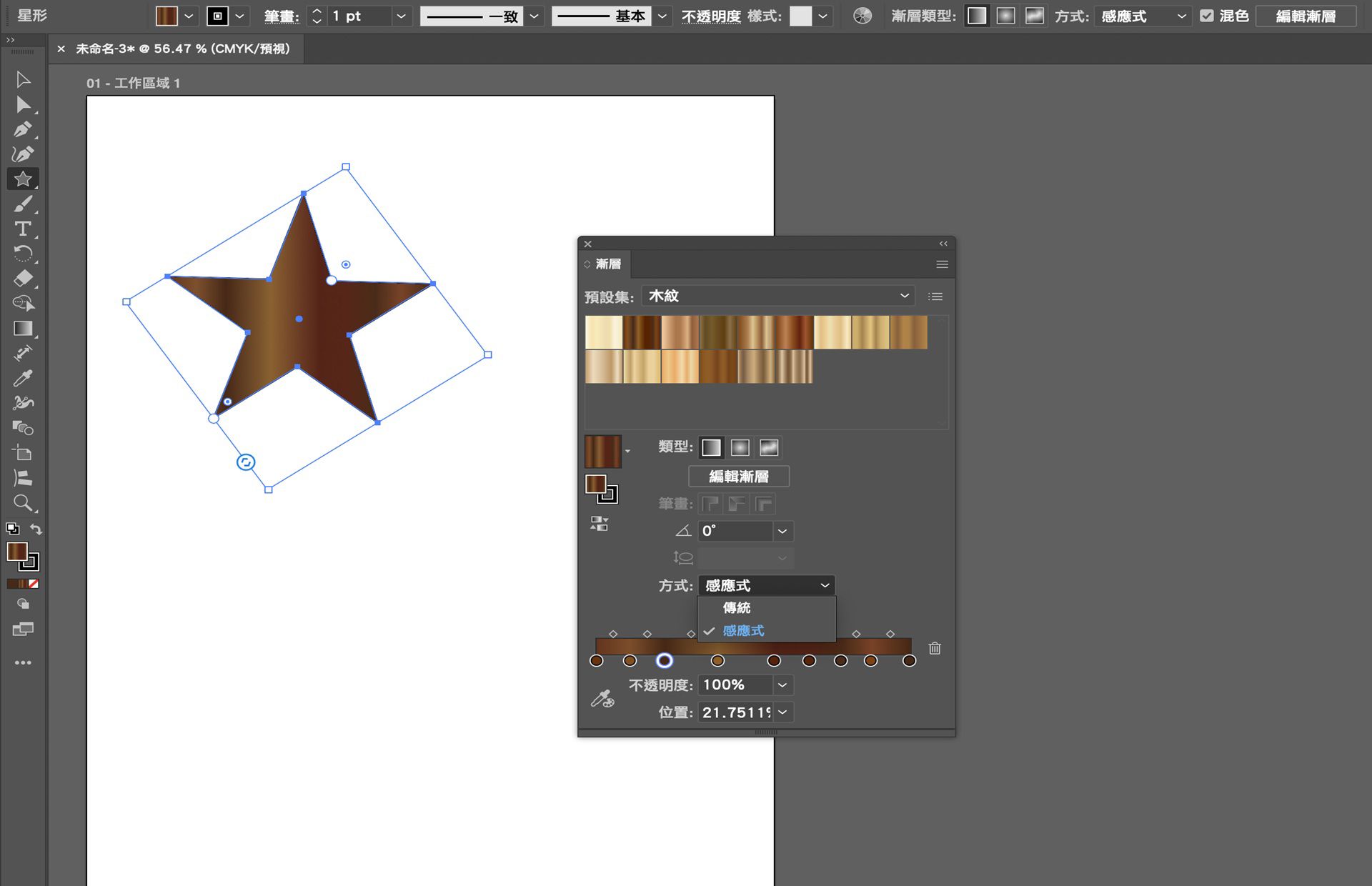Open the 木紋 preset dropdown
The height and width of the screenshot is (886, 1372).
click(x=778, y=295)
